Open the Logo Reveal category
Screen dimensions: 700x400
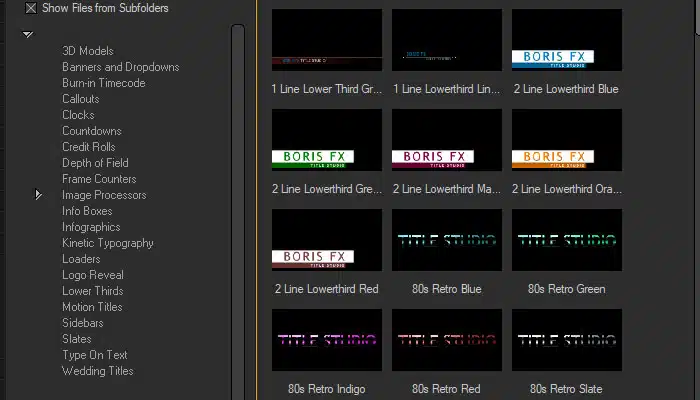click(93, 275)
